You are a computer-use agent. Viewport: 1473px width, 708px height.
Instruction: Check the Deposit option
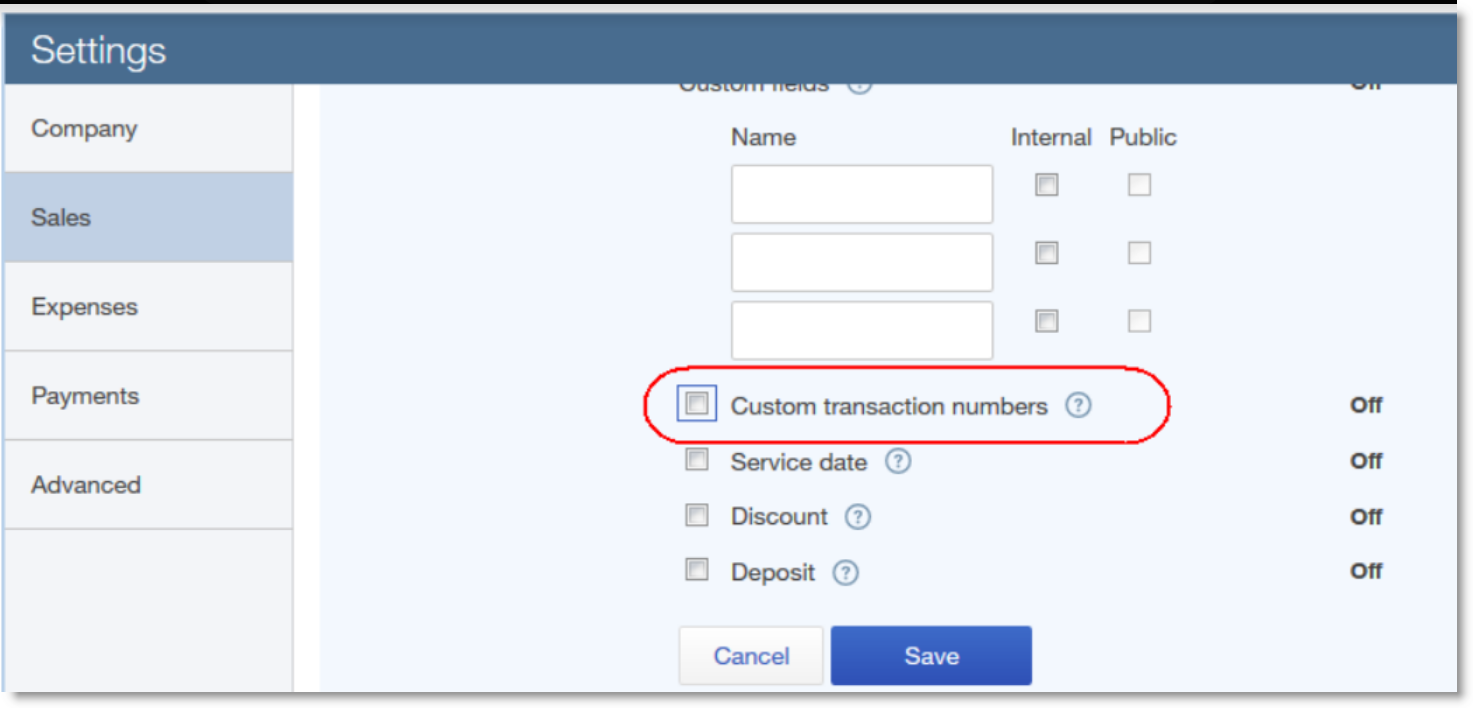coord(697,571)
